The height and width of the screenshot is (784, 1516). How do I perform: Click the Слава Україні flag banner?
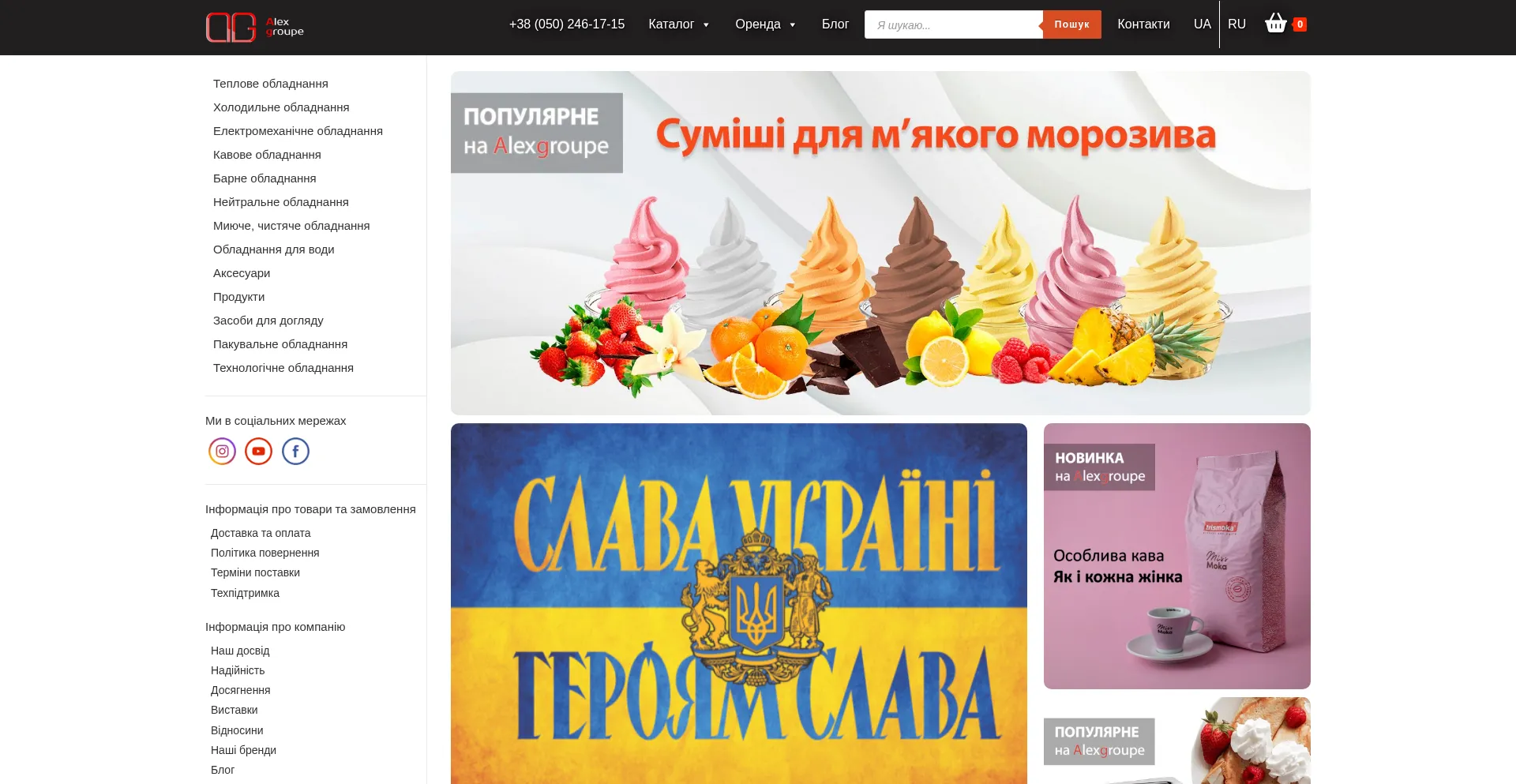click(738, 604)
